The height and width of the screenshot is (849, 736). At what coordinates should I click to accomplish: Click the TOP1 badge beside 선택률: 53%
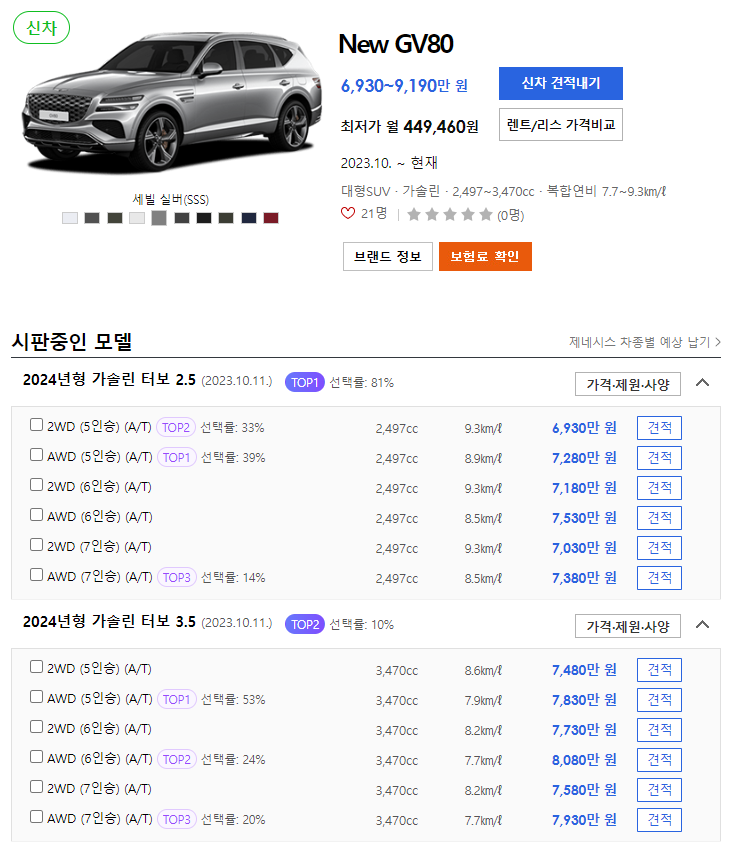click(x=177, y=700)
